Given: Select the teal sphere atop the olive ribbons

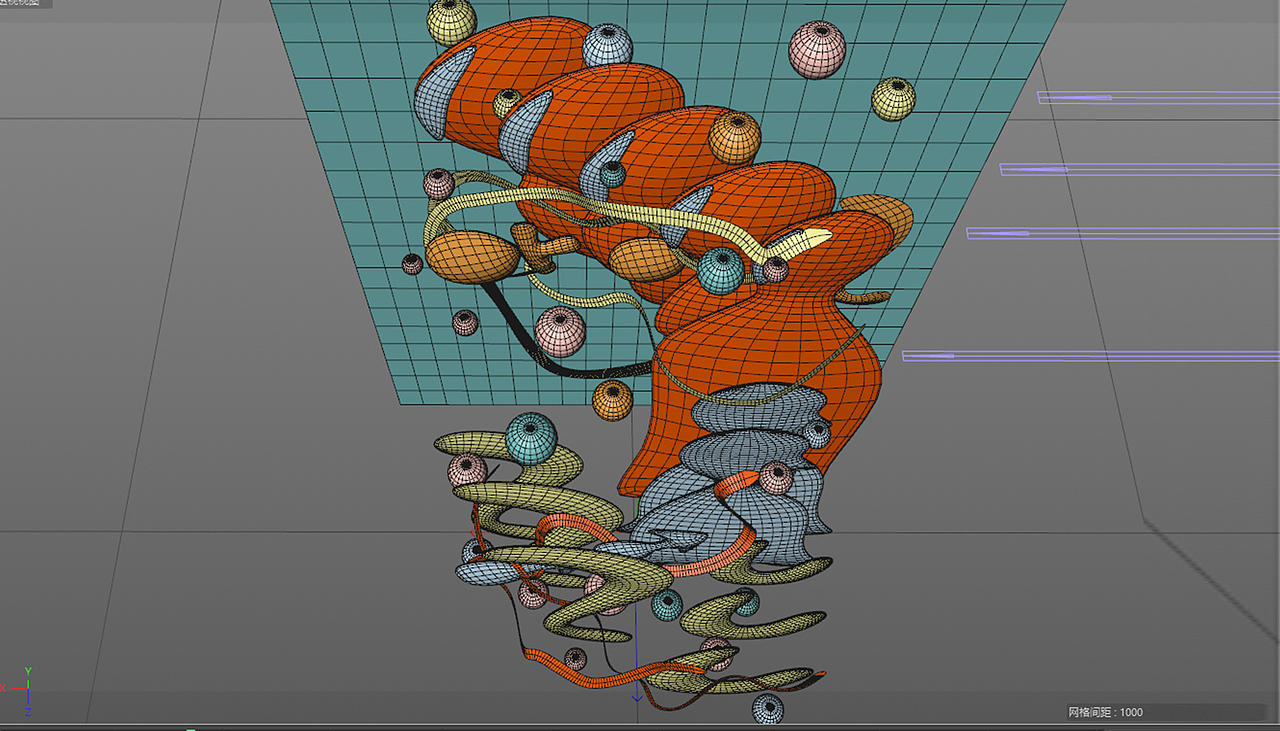Looking at the screenshot, I should (x=531, y=438).
